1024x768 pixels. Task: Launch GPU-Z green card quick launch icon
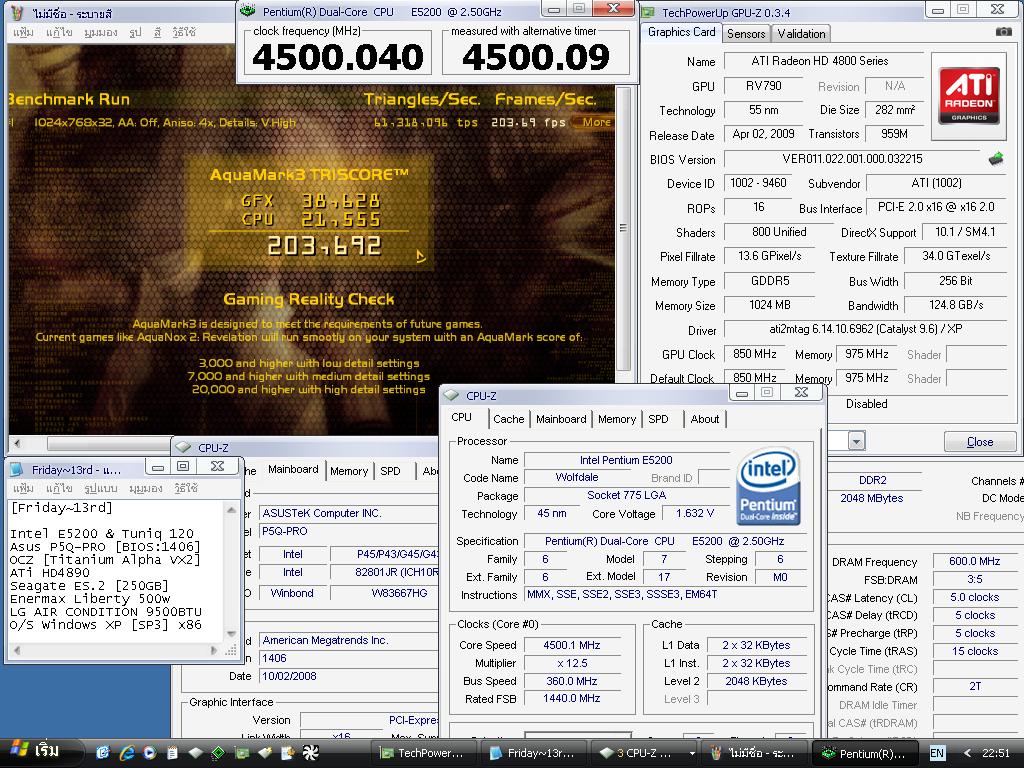point(242,753)
